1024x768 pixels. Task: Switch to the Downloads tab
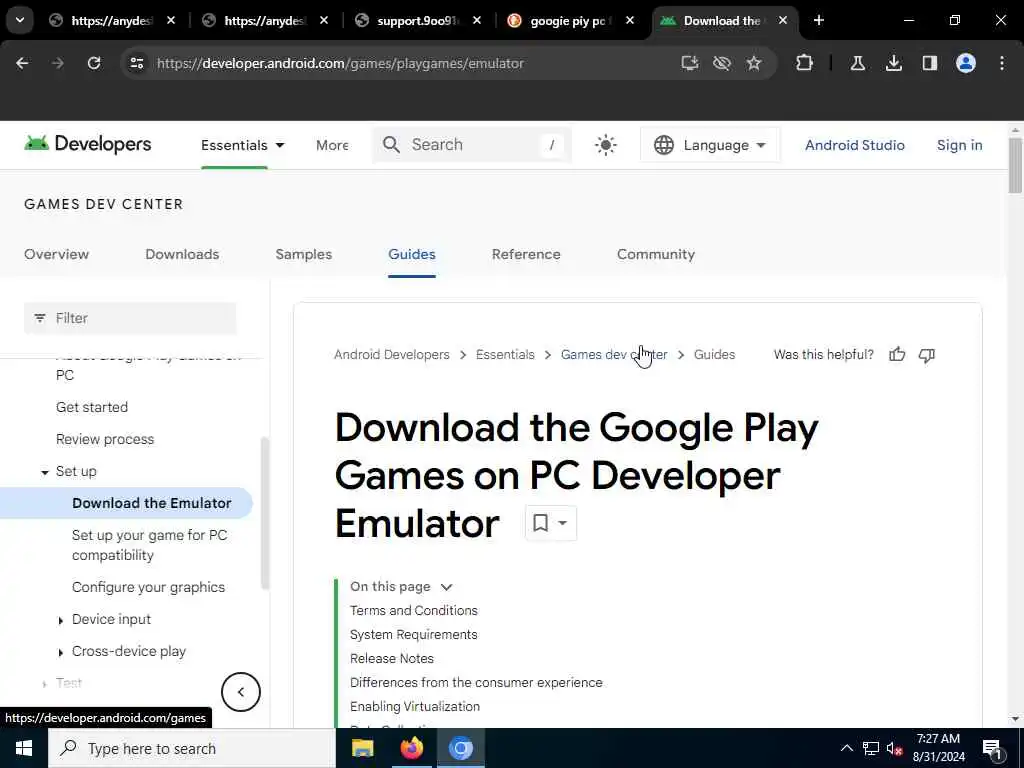point(182,254)
